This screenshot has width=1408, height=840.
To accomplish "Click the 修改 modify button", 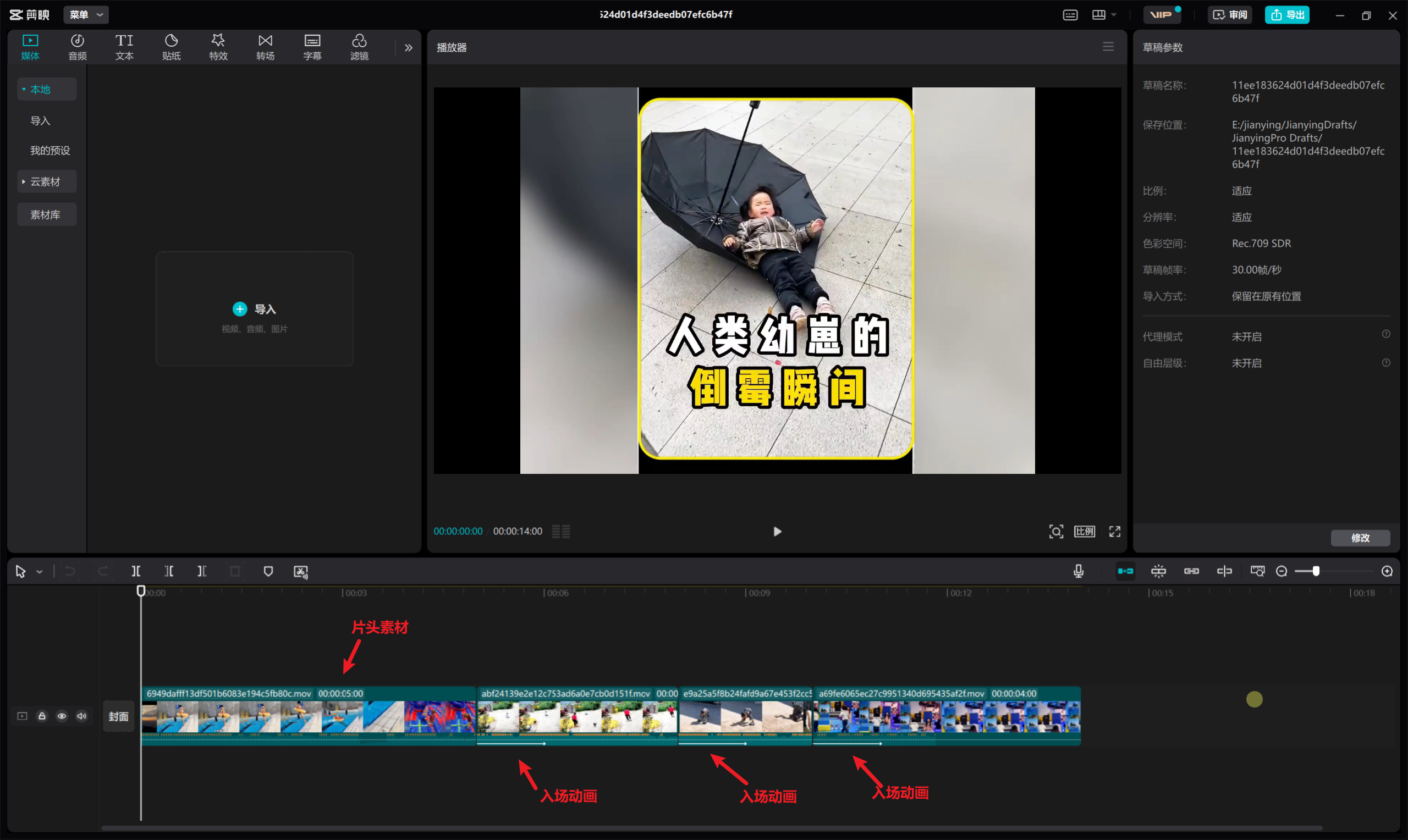I will coord(1360,537).
